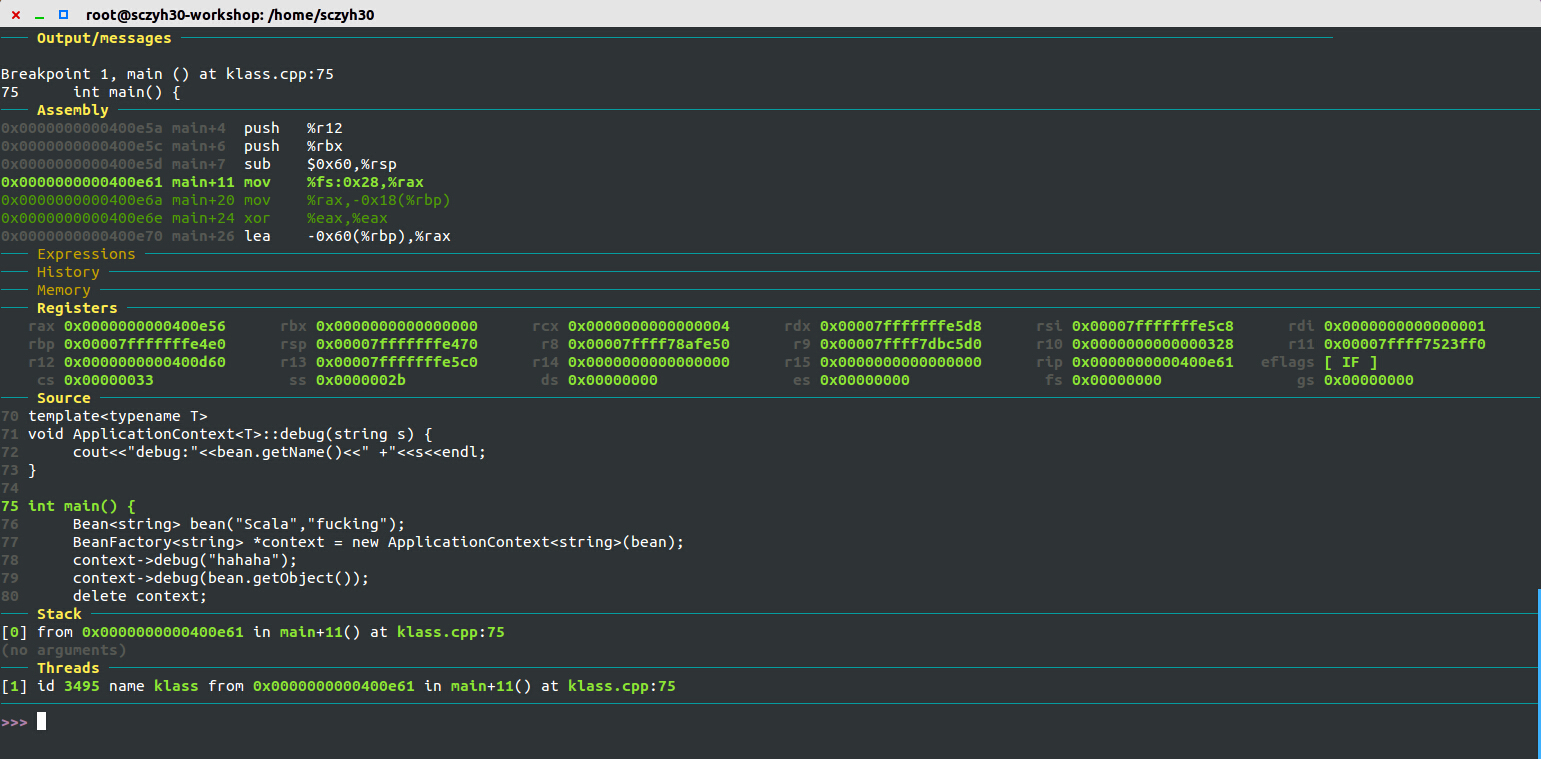Click the Registers section header
This screenshot has height=759, width=1541.
point(77,308)
